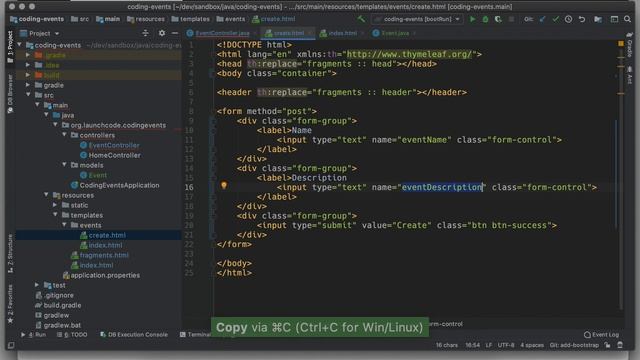Open the Terminal tool window button
The height and width of the screenshot is (360, 640).
[195, 335]
